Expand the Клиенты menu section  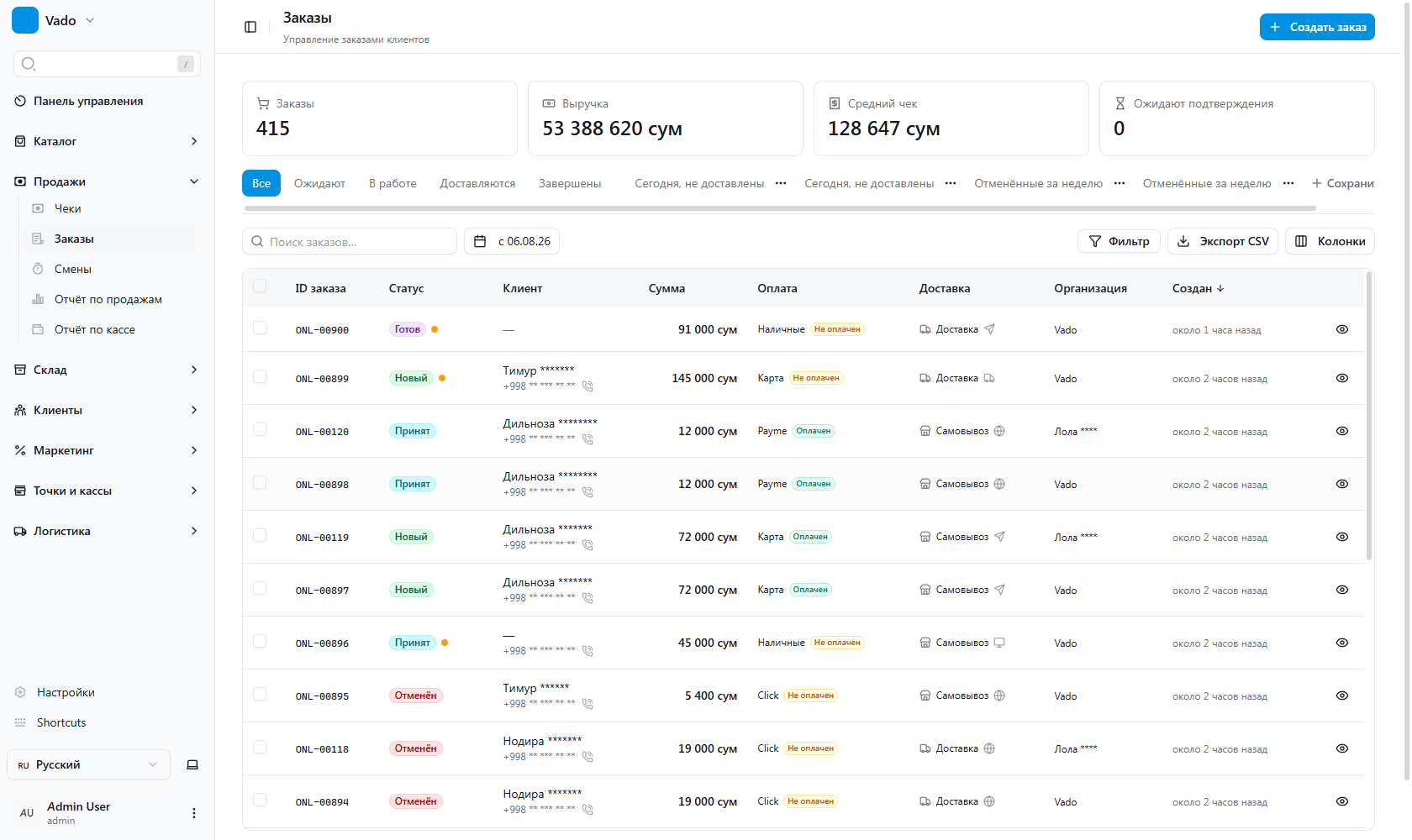[x=107, y=410]
